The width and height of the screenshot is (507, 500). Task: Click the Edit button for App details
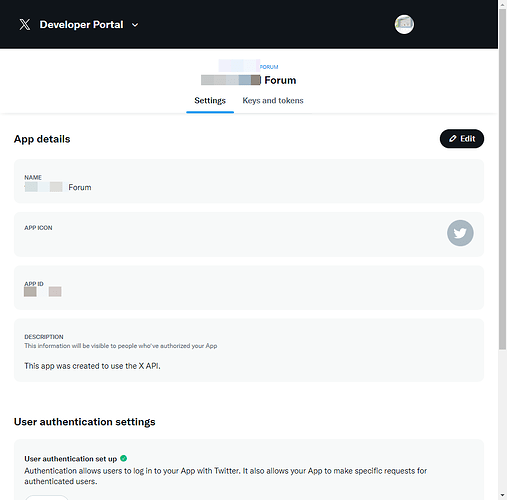click(462, 139)
